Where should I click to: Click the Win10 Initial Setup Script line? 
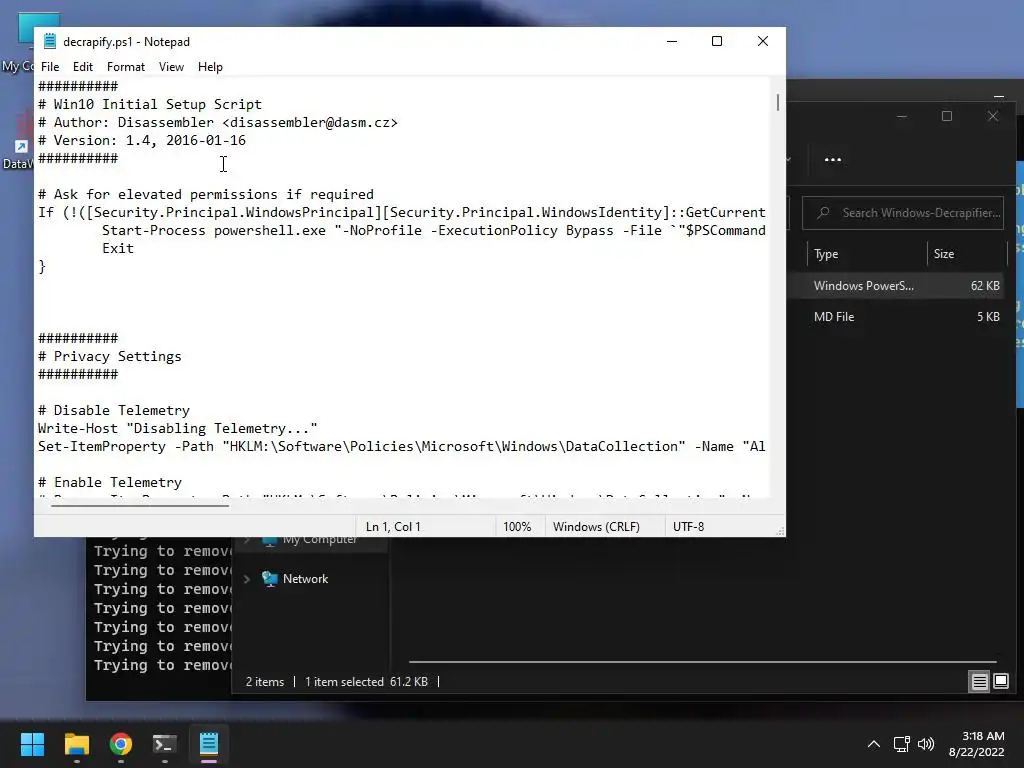150,104
